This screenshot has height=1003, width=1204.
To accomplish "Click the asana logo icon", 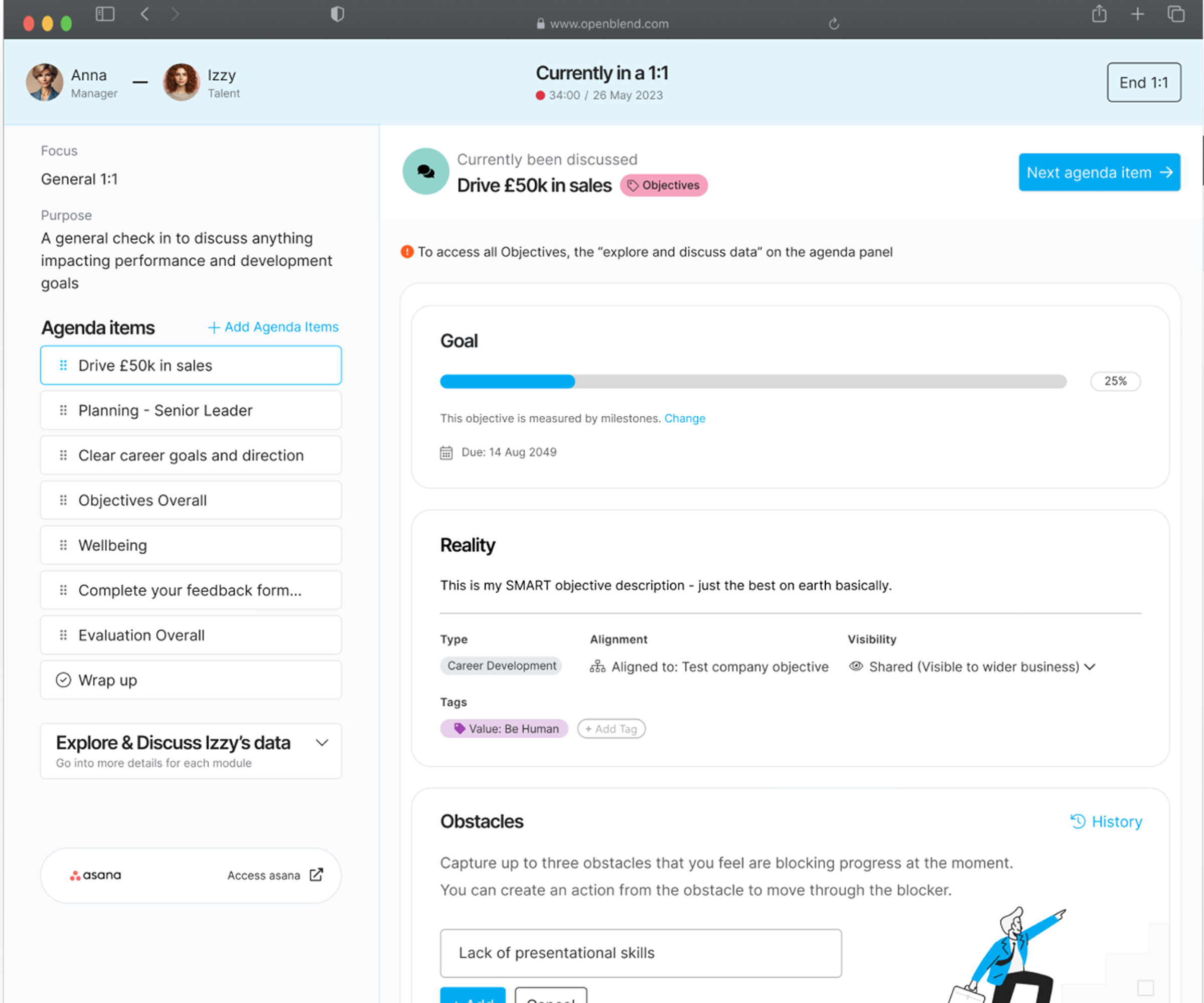I will [76, 875].
